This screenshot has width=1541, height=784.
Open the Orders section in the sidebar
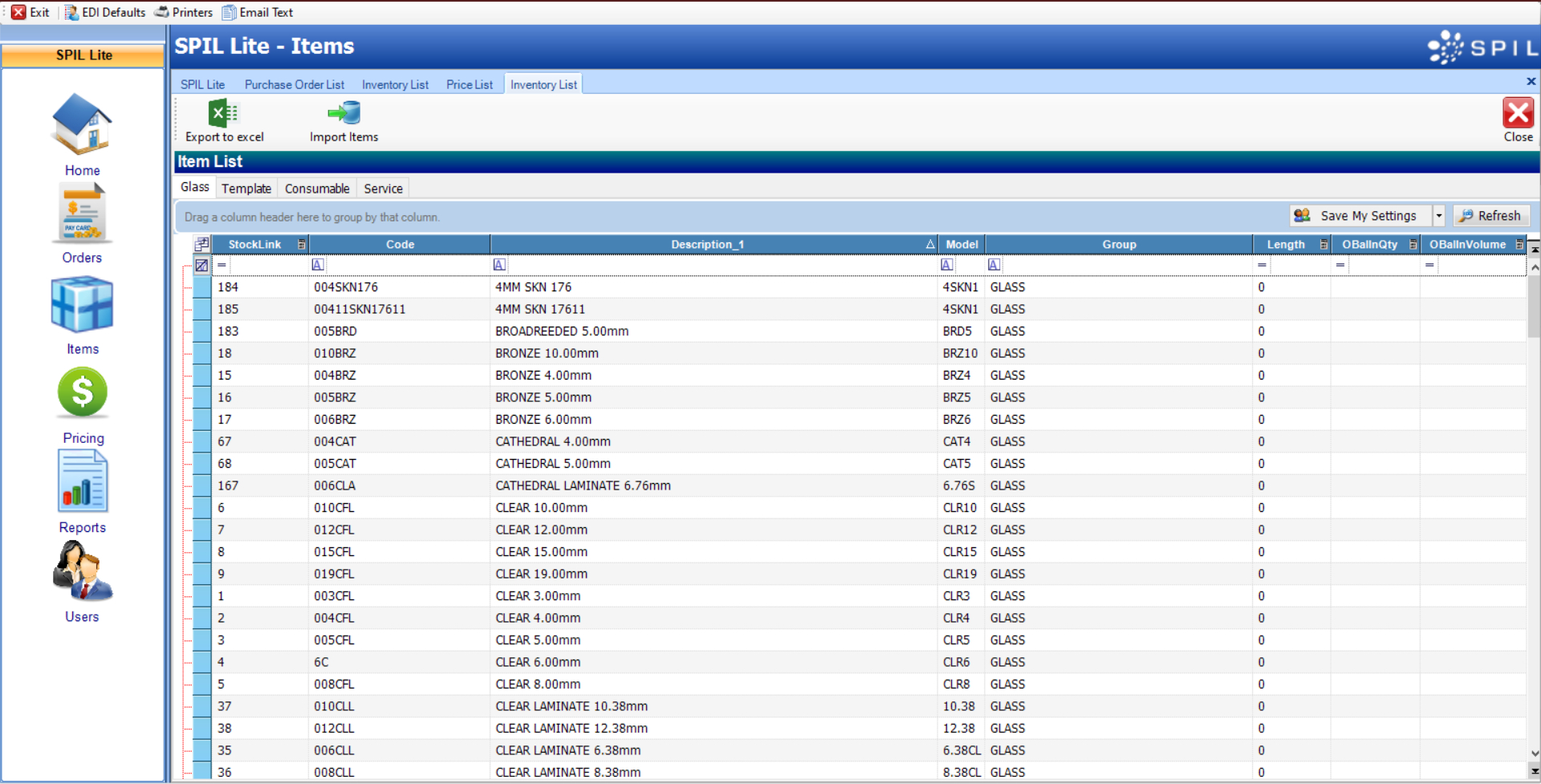(x=82, y=224)
